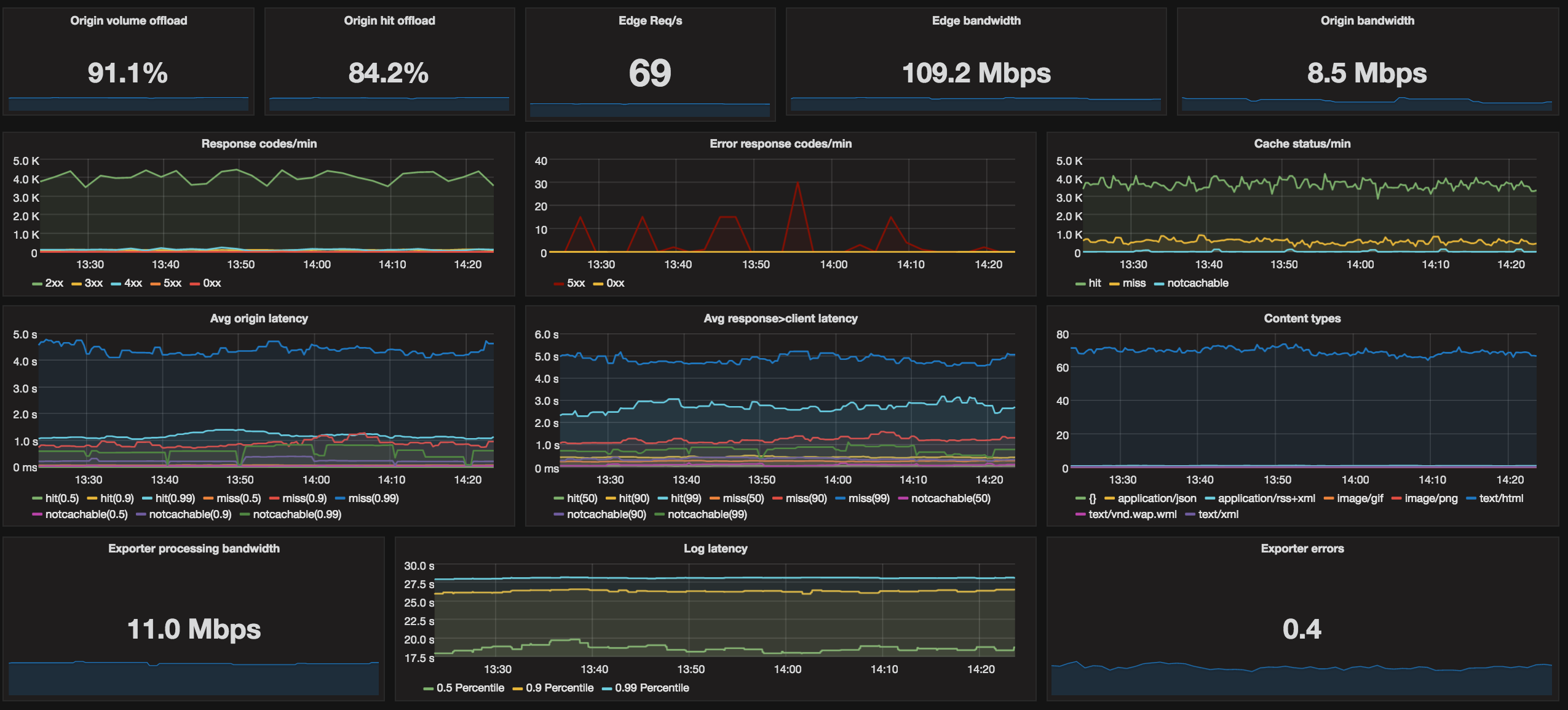Toggle 5xx series in Error response codes legend
1568x710 pixels.
[x=576, y=283]
